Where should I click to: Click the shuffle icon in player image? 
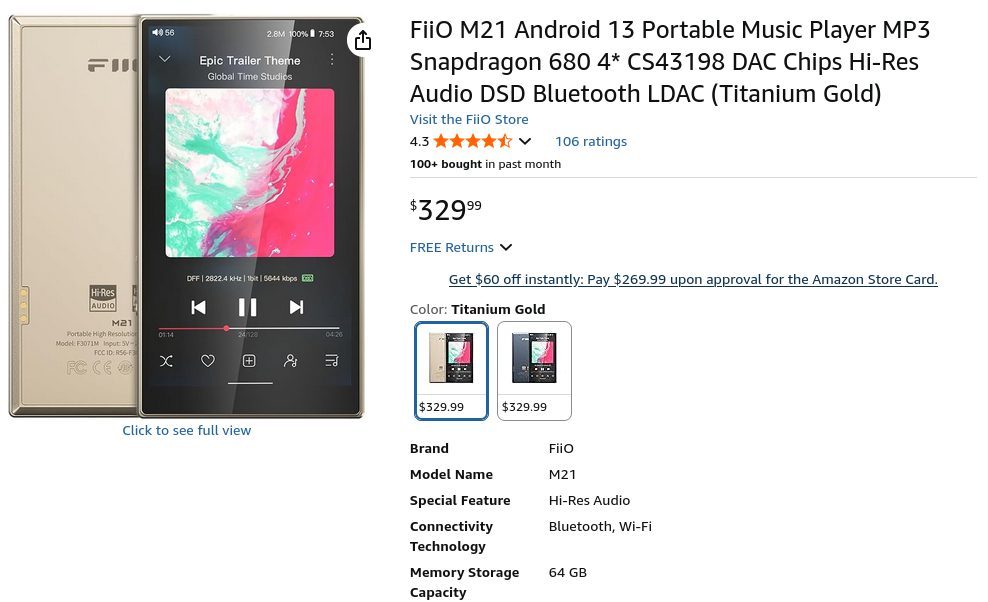point(166,361)
